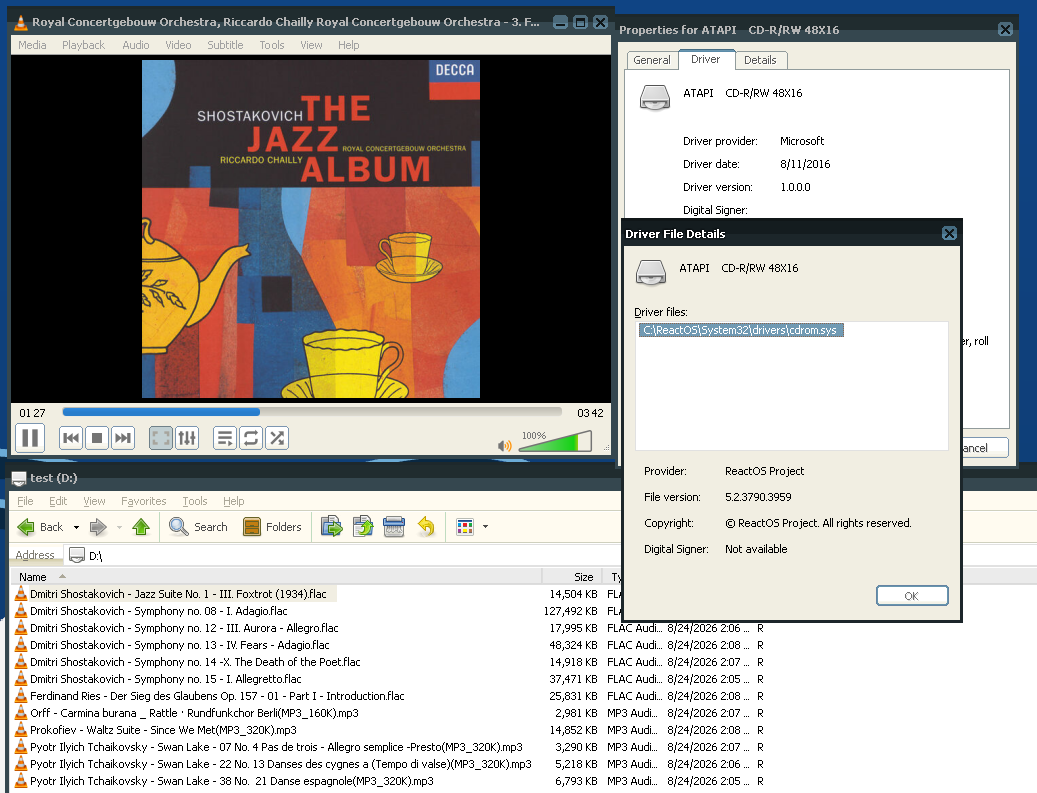1037x793 pixels.
Task: Open Explorer Edit menu
Action: pyautogui.click(x=58, y=501)
